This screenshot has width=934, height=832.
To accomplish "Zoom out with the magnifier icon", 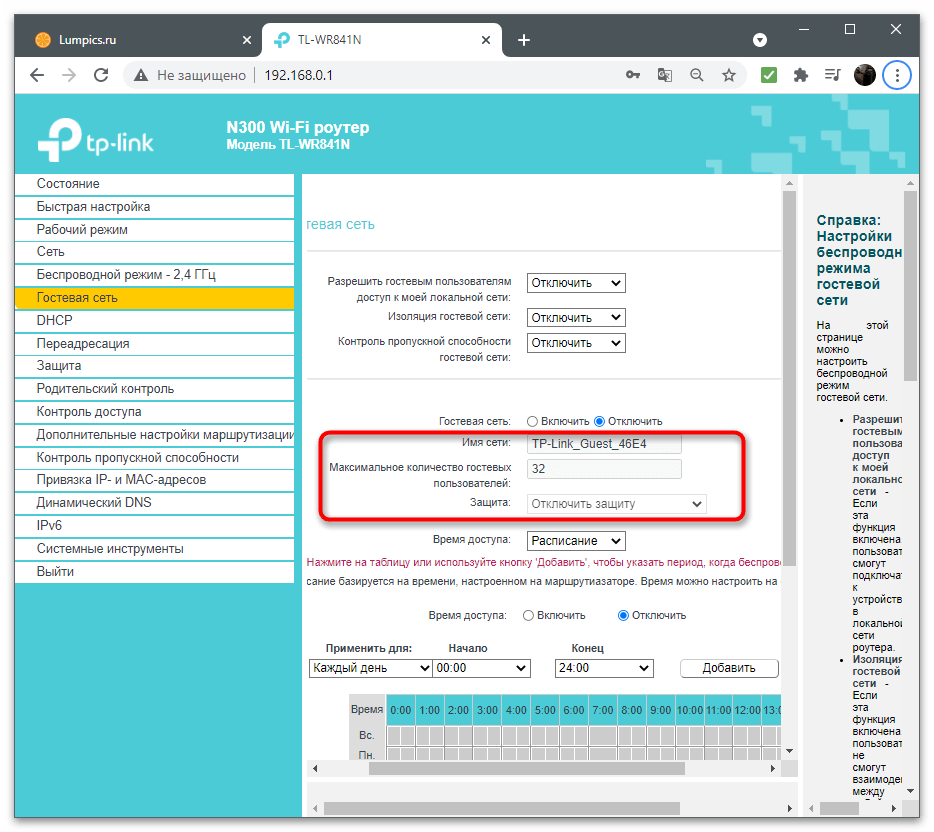I will [697, 75].
